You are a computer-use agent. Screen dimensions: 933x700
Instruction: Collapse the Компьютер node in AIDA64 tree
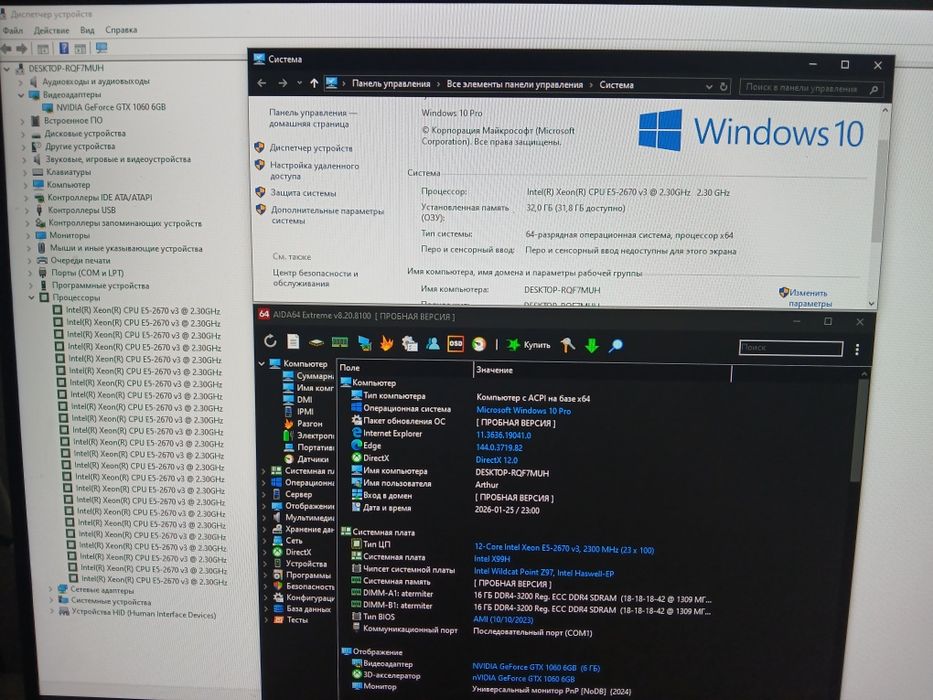tap(261, 363)
